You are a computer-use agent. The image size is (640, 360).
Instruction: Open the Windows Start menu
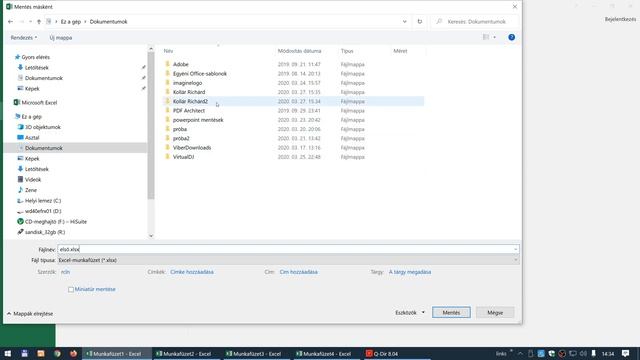[7, 353]
